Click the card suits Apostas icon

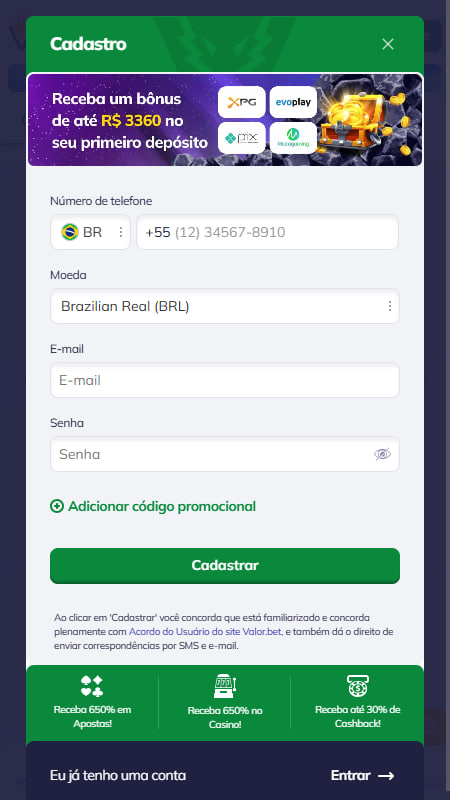92,686
